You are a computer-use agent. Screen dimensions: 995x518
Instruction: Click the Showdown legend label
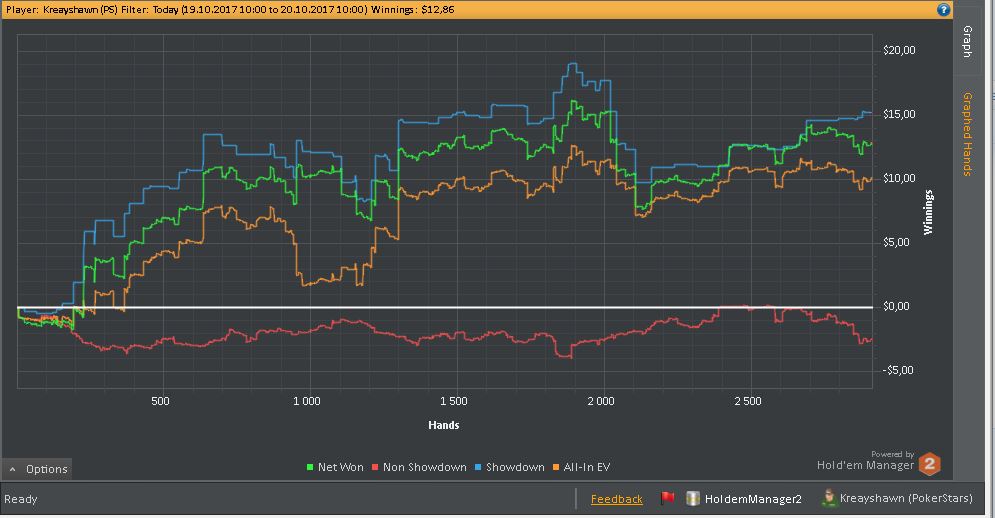click(515, 467)
